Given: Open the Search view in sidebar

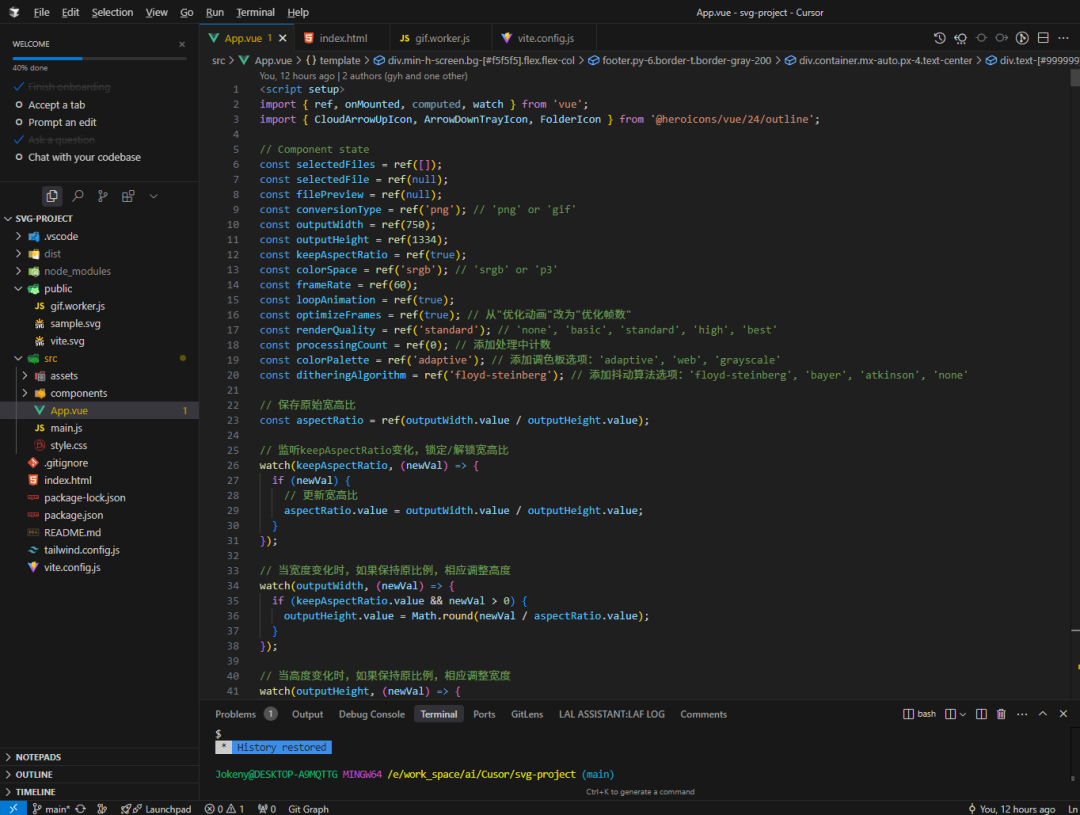Looking at the screenshot, I should point(77,196).
